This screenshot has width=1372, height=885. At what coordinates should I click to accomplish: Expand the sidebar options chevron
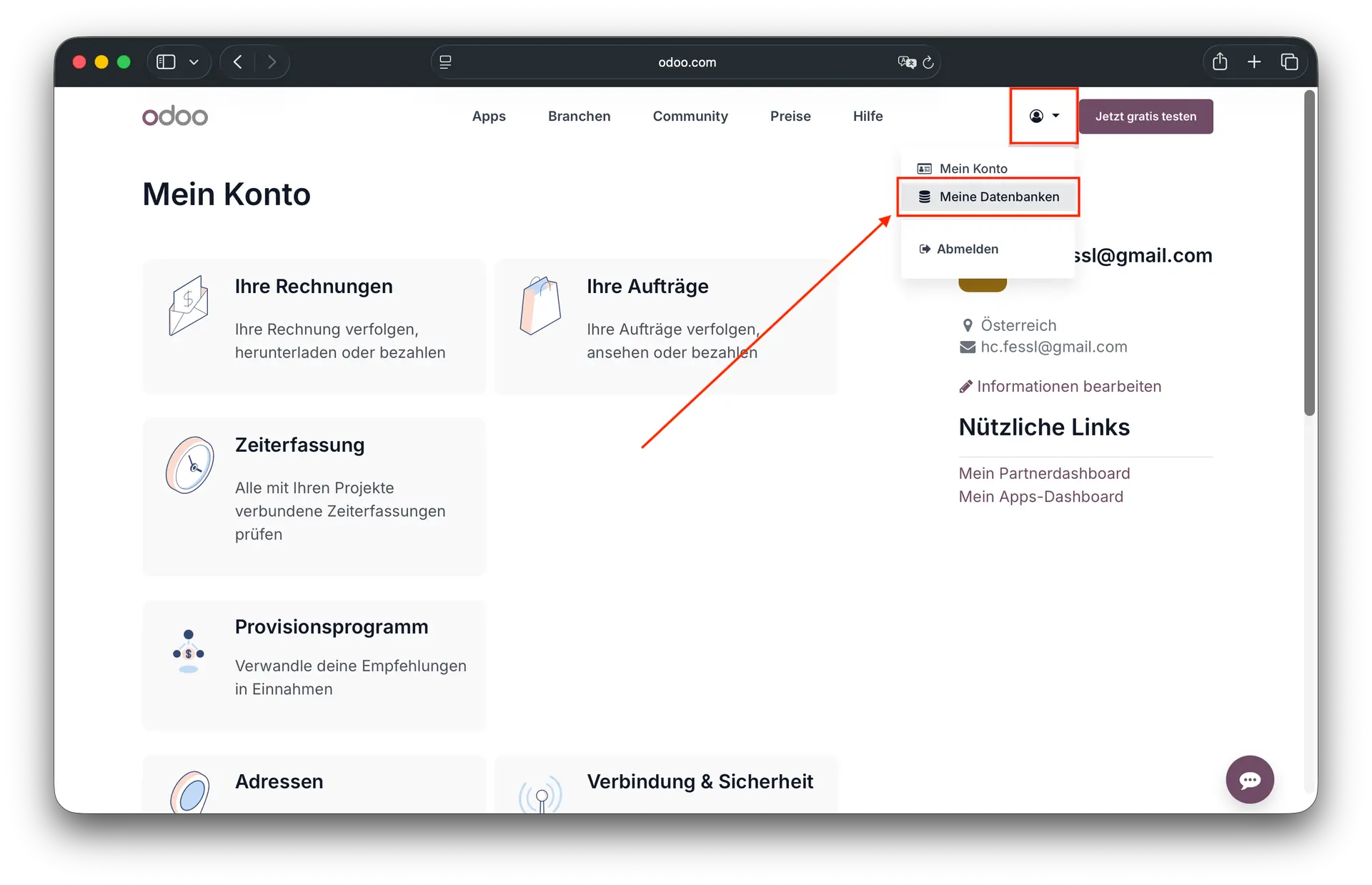tap(194, 62)
